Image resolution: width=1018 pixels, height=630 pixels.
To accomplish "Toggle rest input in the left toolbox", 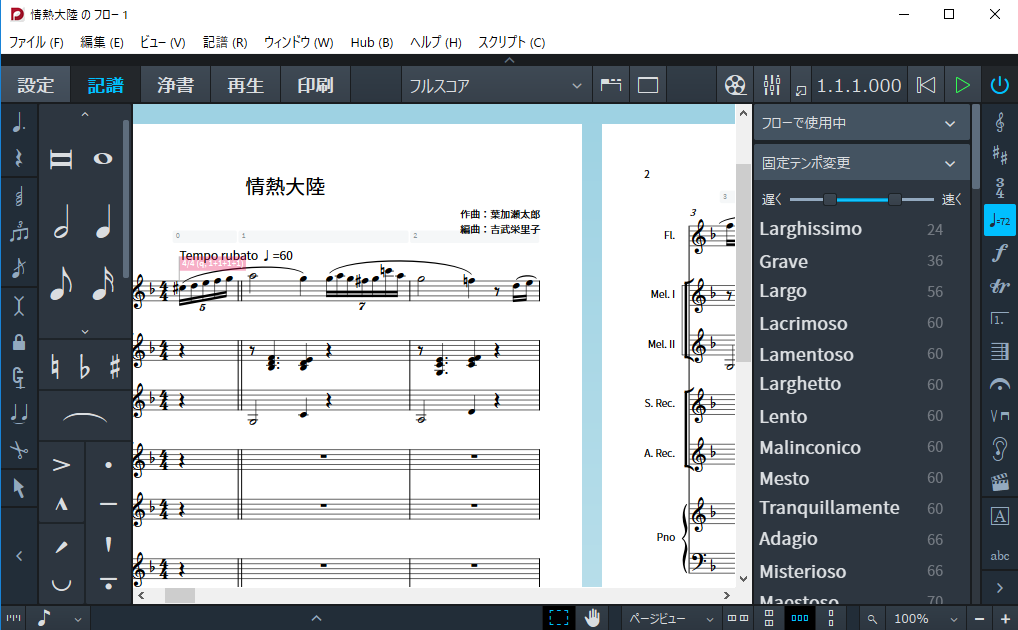I will click(x=19, y=158).
